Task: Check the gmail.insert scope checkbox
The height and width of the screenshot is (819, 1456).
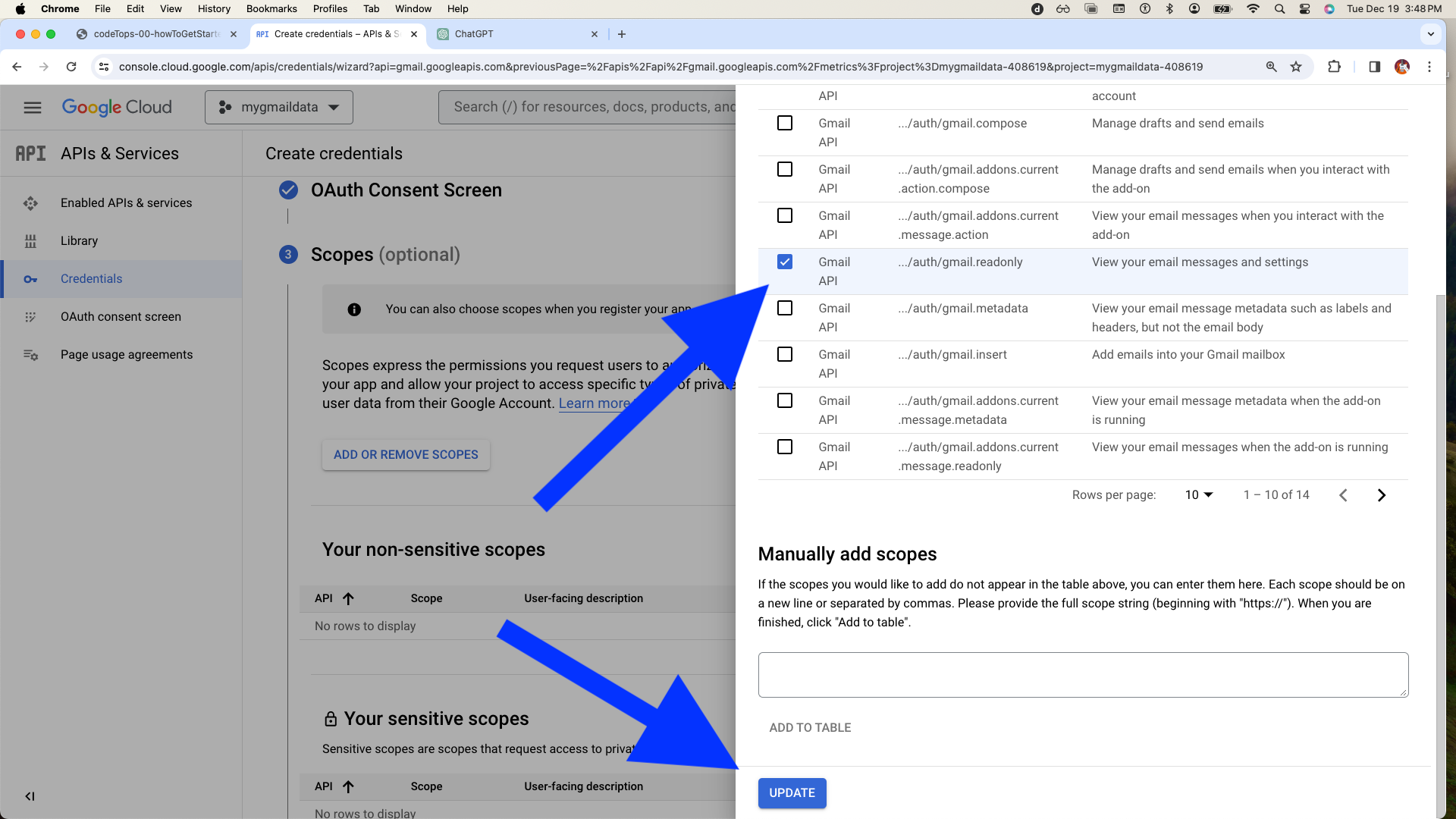Action: (785, 354)
